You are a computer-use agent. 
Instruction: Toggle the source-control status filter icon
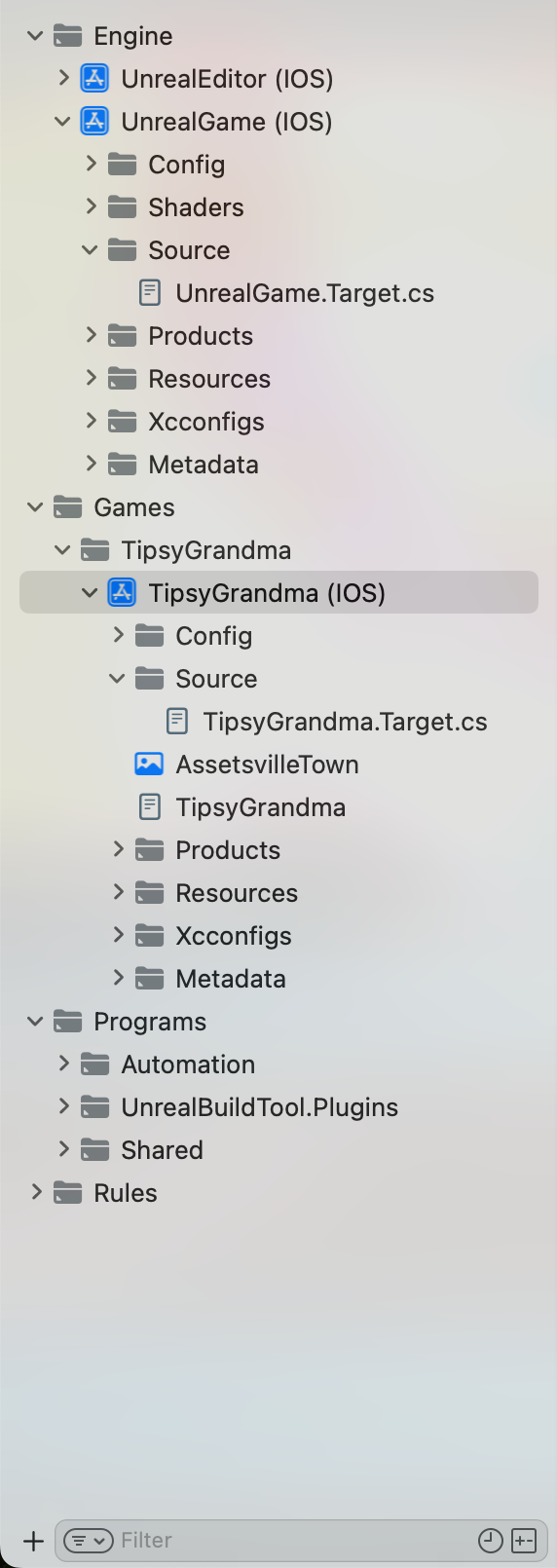pos(524,1541)
